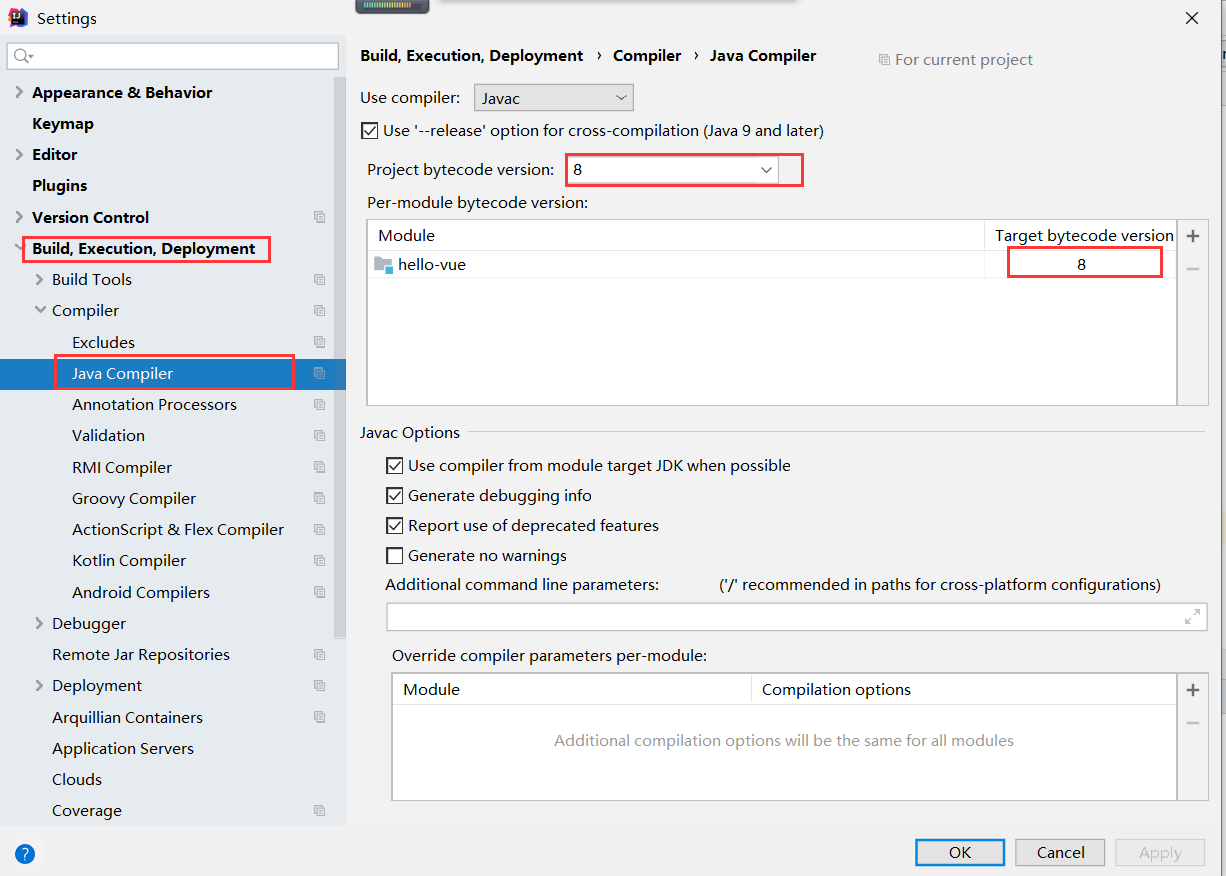
Task: Open the Kotlin Compiler settings page
Action: [129, 561]
